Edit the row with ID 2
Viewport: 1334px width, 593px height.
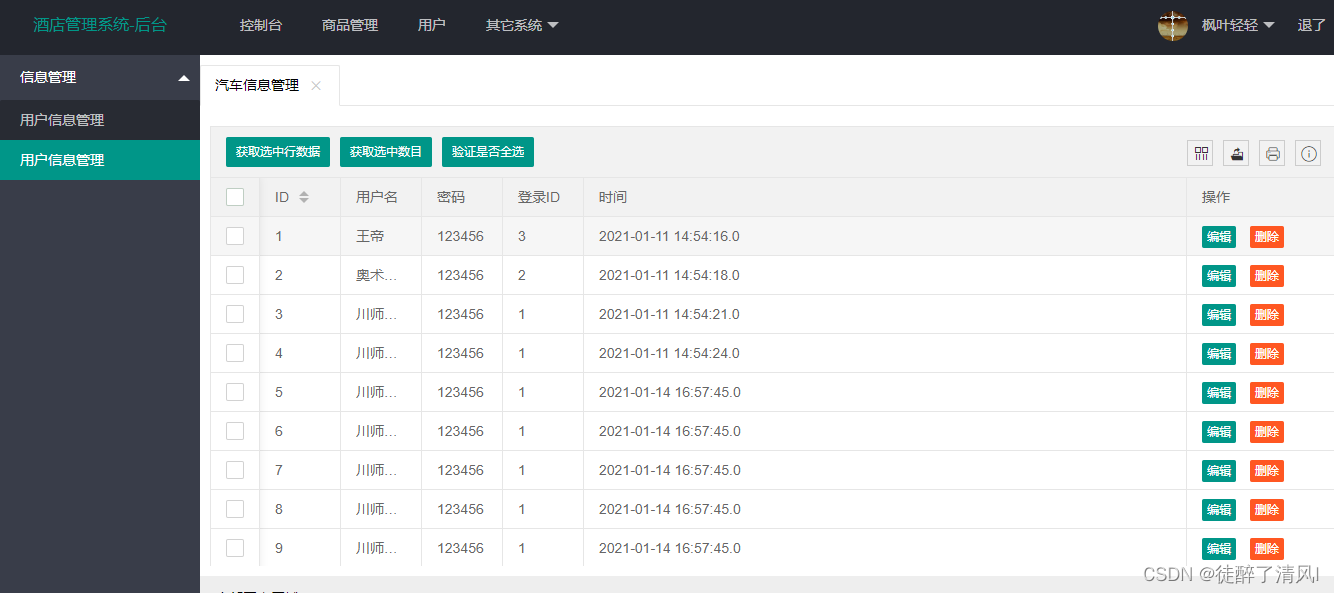point(1219,276)
